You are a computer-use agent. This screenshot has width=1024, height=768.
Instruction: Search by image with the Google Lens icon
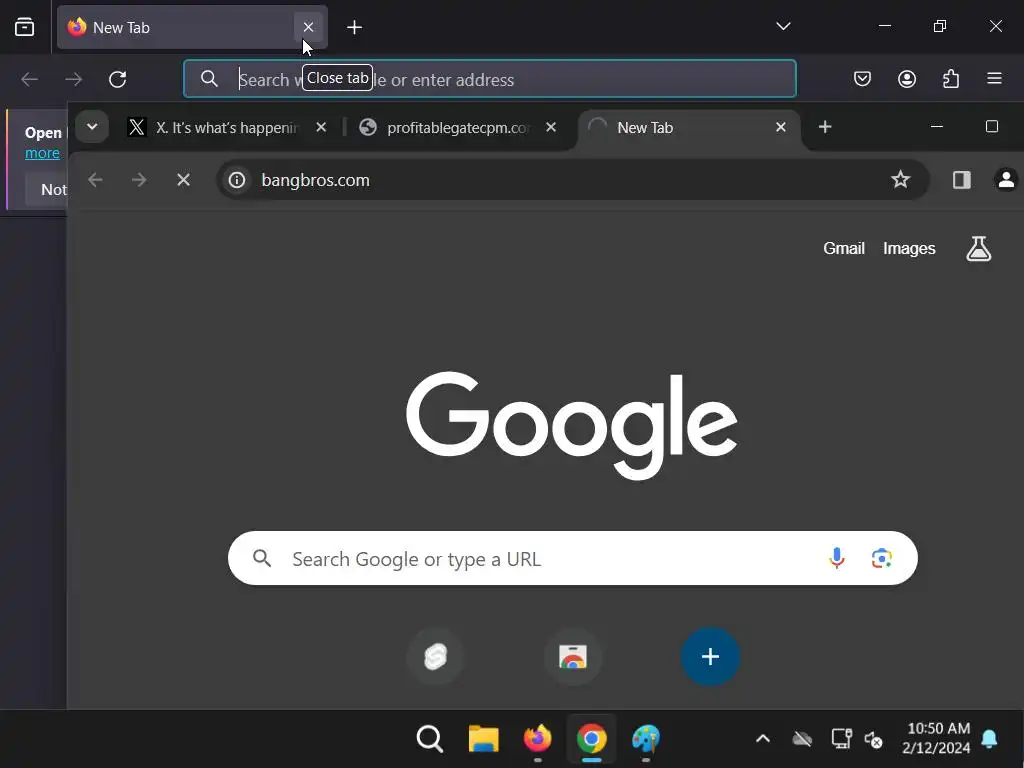pos(882,558)
